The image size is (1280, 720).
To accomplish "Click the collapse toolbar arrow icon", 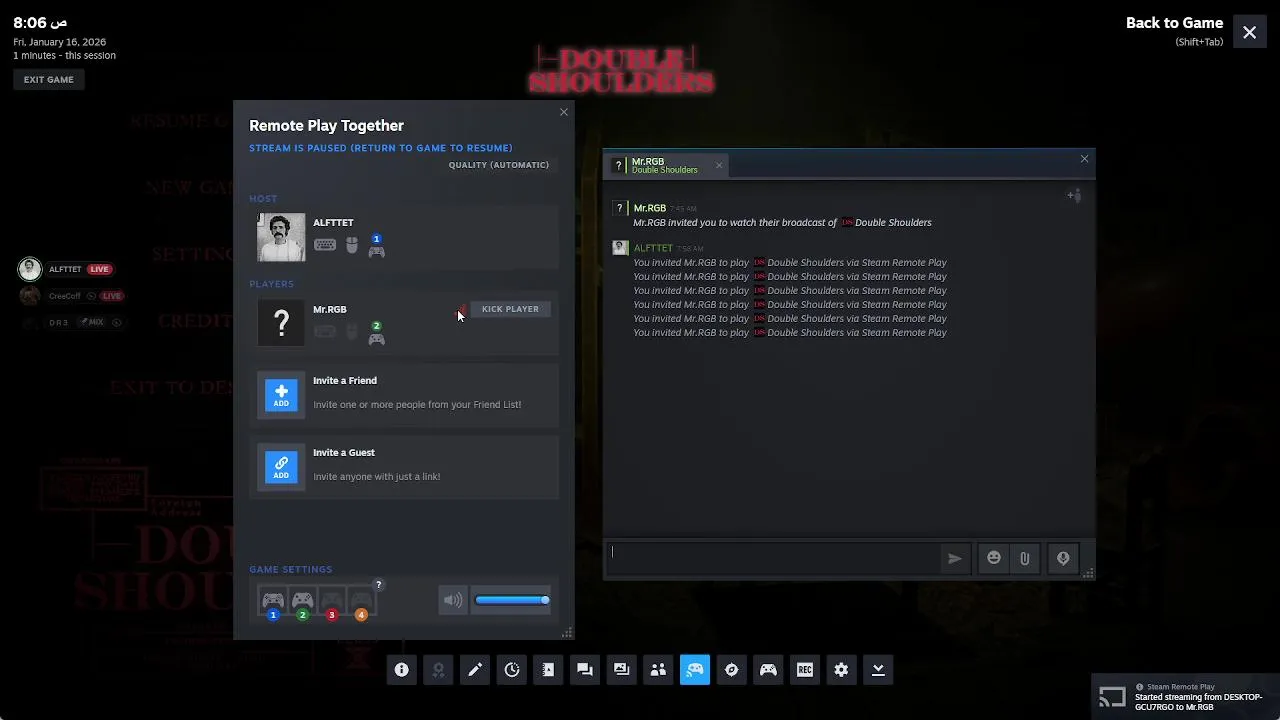I will click(x=878, y=670).
